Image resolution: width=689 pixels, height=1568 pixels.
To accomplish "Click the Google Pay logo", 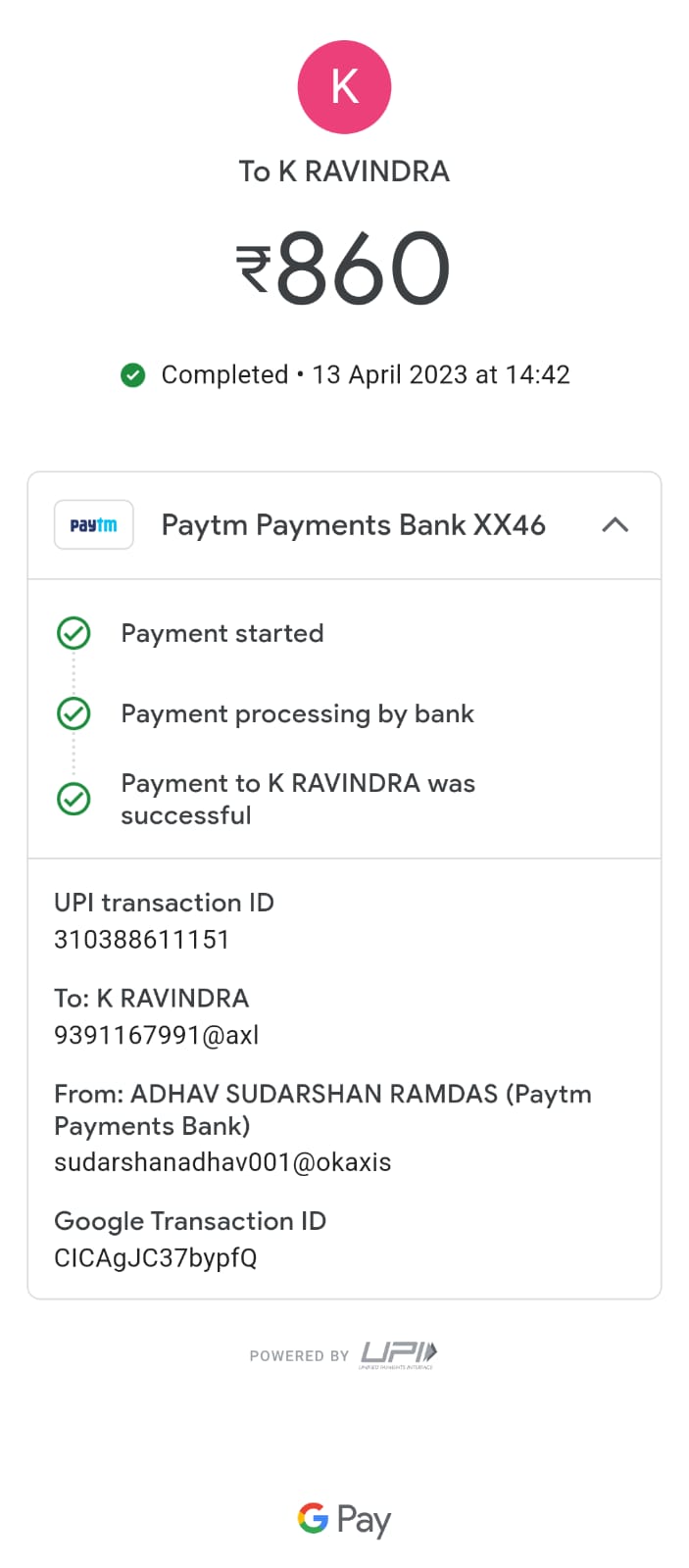I will pos(344,1519).
